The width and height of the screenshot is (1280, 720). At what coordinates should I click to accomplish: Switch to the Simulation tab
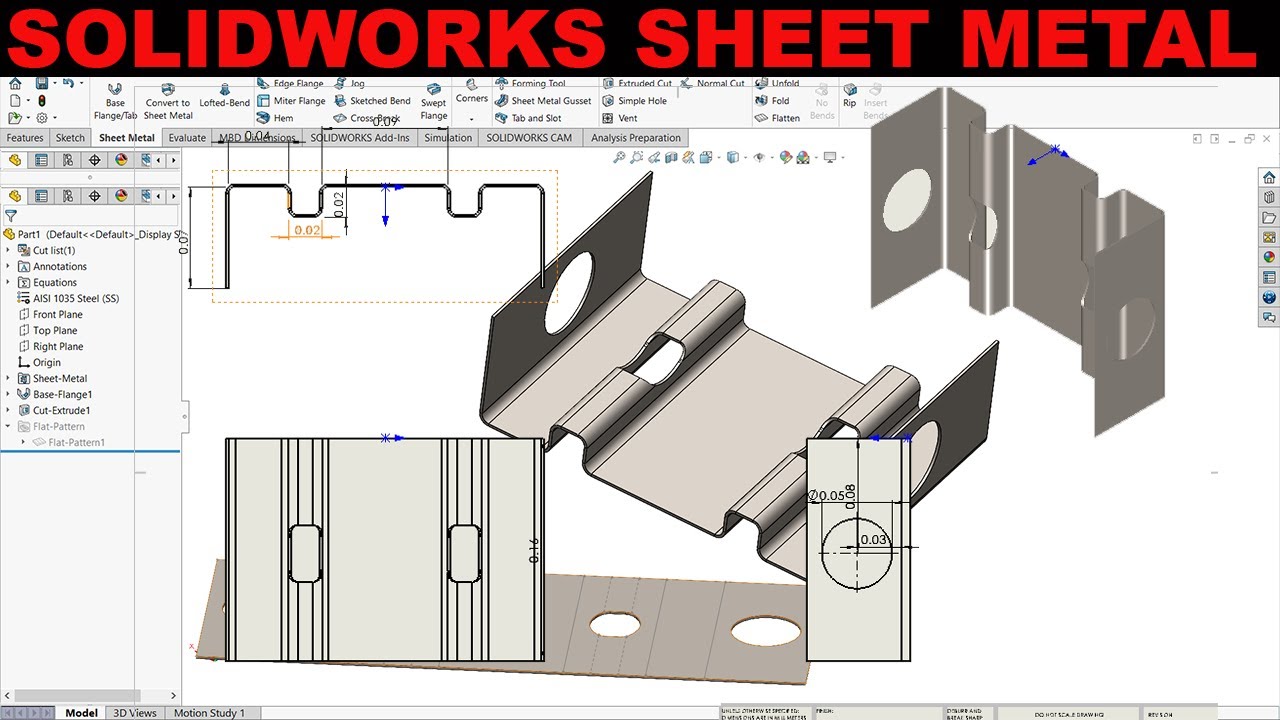click(447, 138)
